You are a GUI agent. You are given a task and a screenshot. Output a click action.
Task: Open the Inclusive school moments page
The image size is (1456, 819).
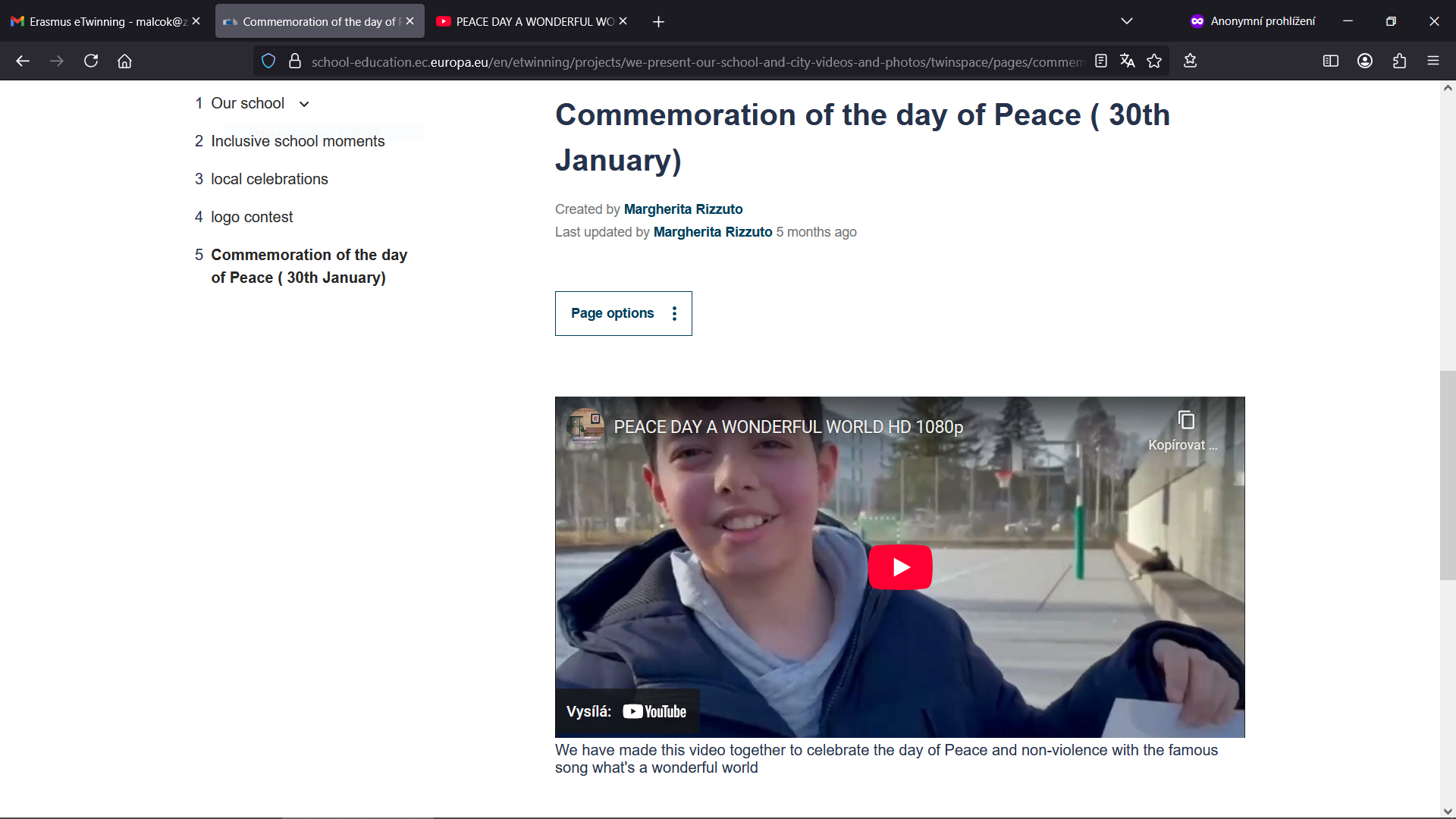(x=297, y=141)
